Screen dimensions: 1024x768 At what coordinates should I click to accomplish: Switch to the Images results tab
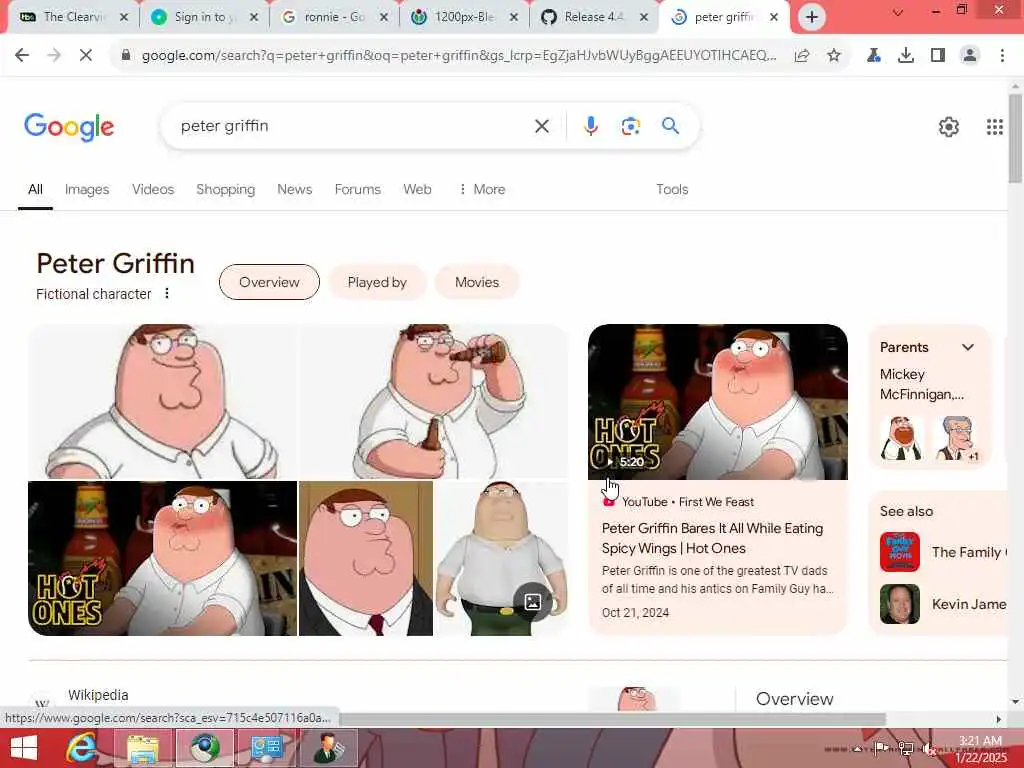click(x=87, y=189)
